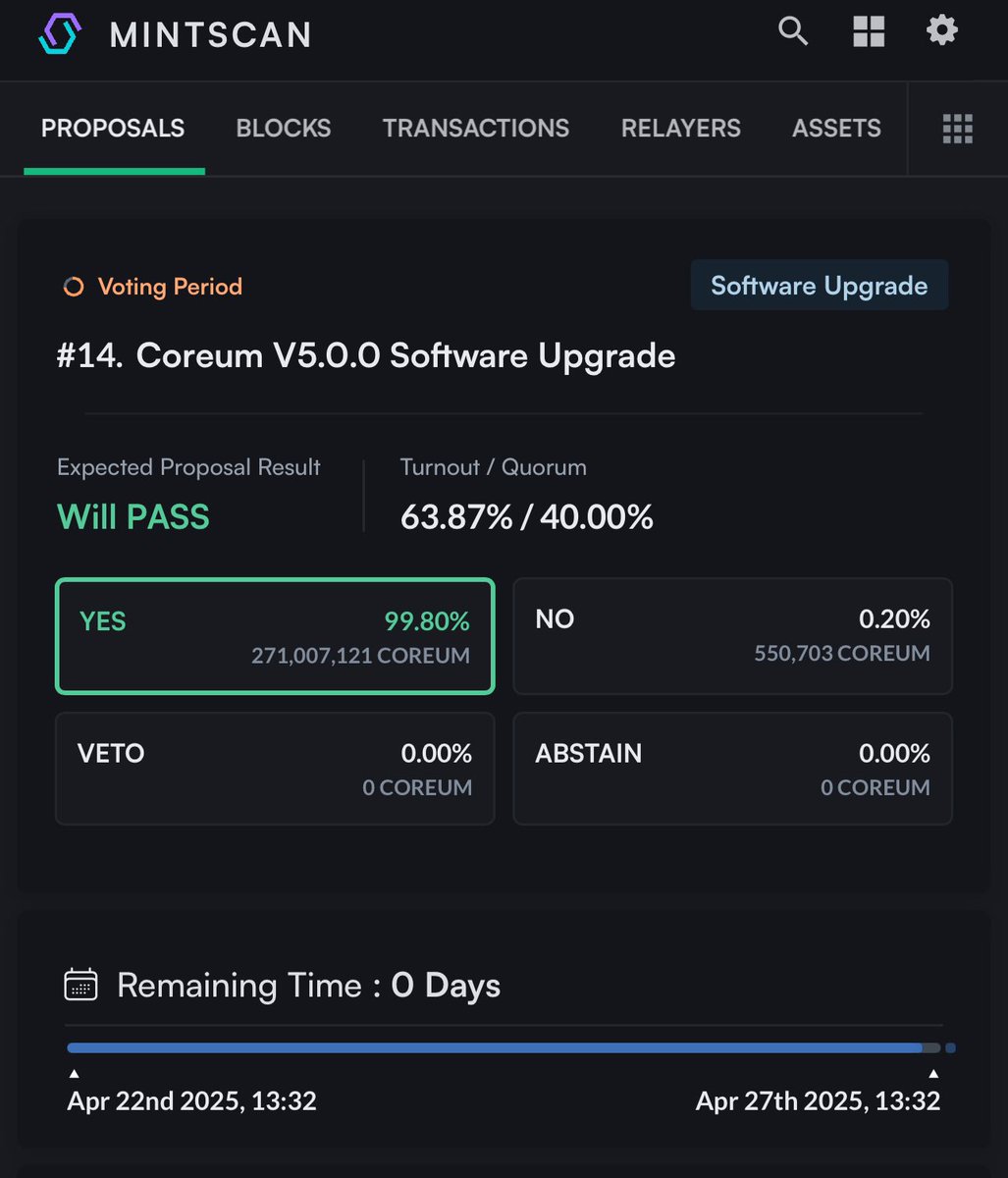Viewport: 1008px width, 1178px height.
Task: Open the RELAYERS tab
Action: (x=681, y=129)
